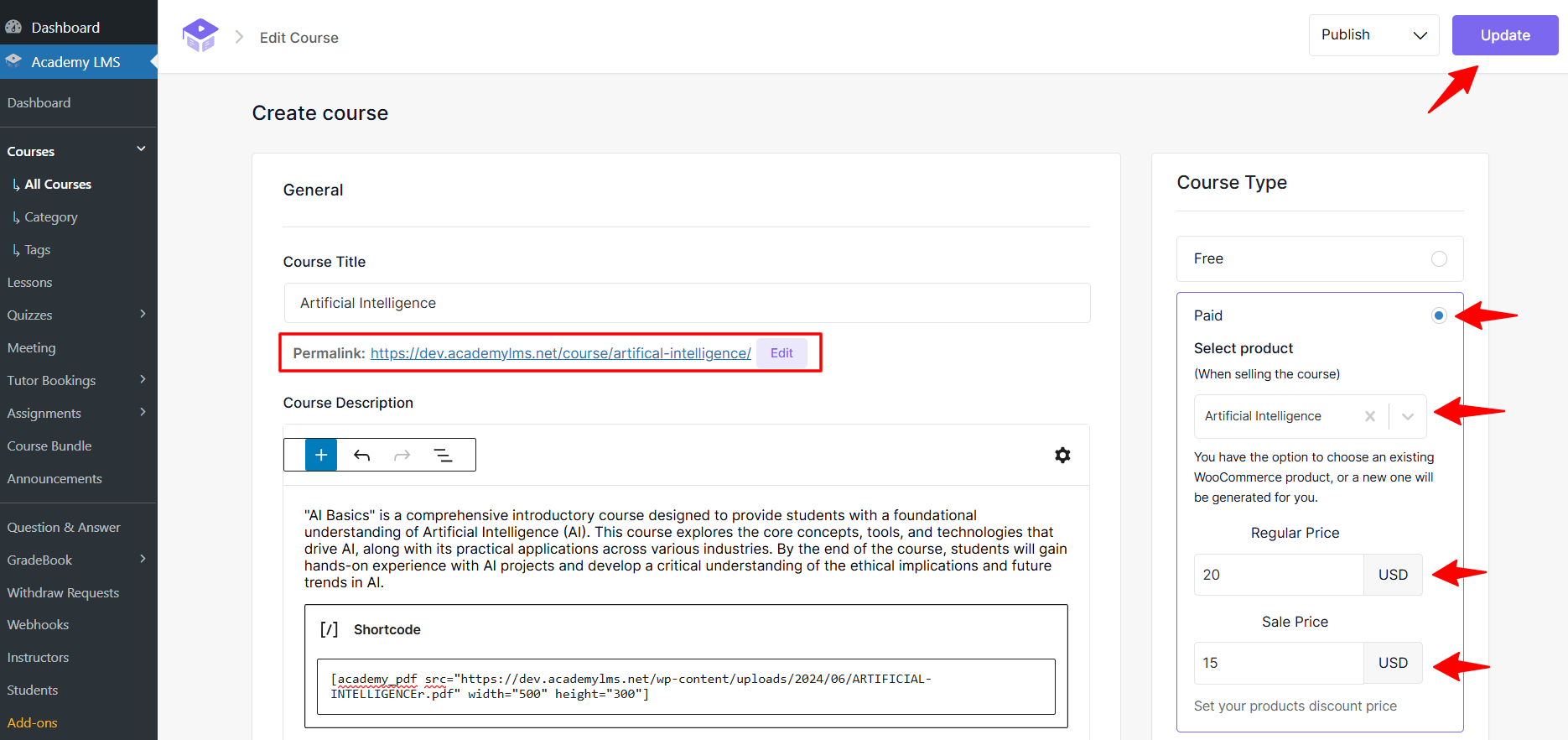Select the Paid course type radio
1568x740 pixels.
(x=1439, y=315)
